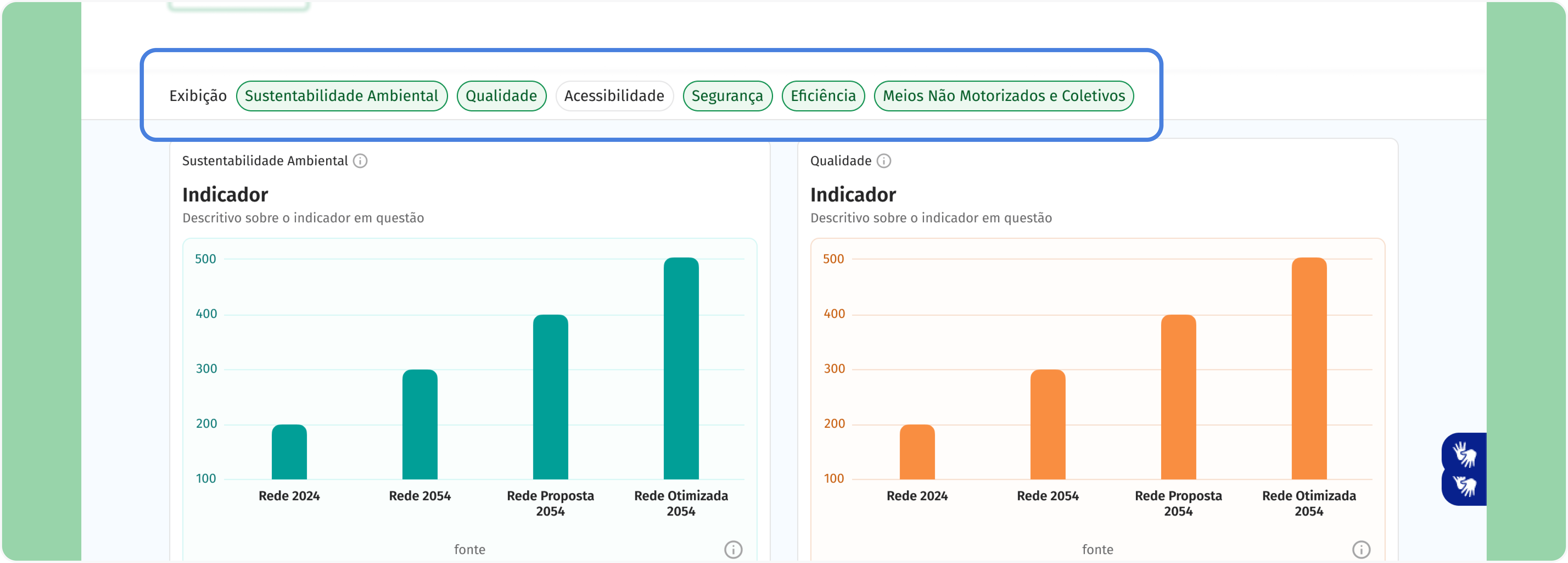
Task: Open info icon beside Qualidade card title
Action: coord(884,161)
